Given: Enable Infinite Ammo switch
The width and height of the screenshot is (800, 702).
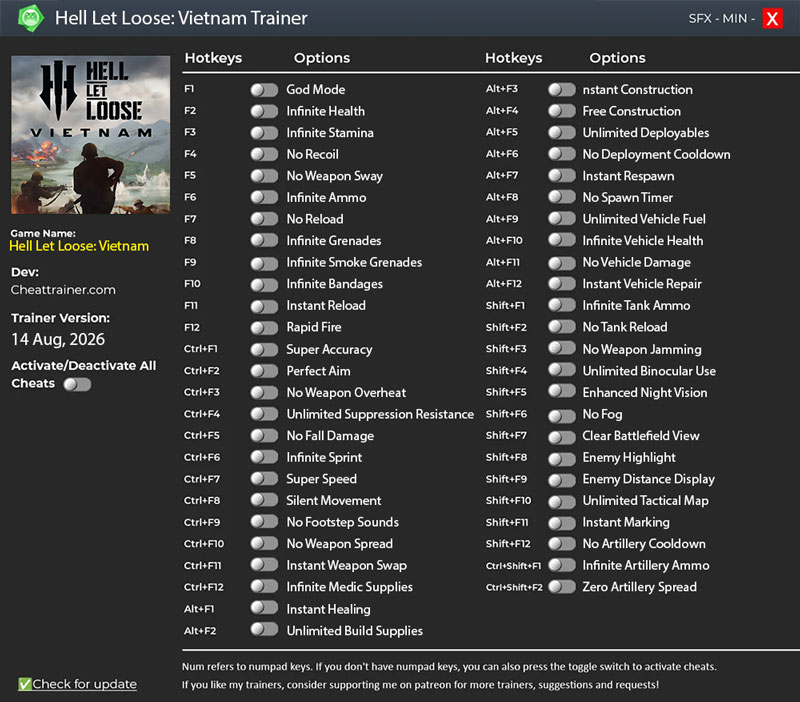Looking at the screenshot, I should (x=264, y=197).
